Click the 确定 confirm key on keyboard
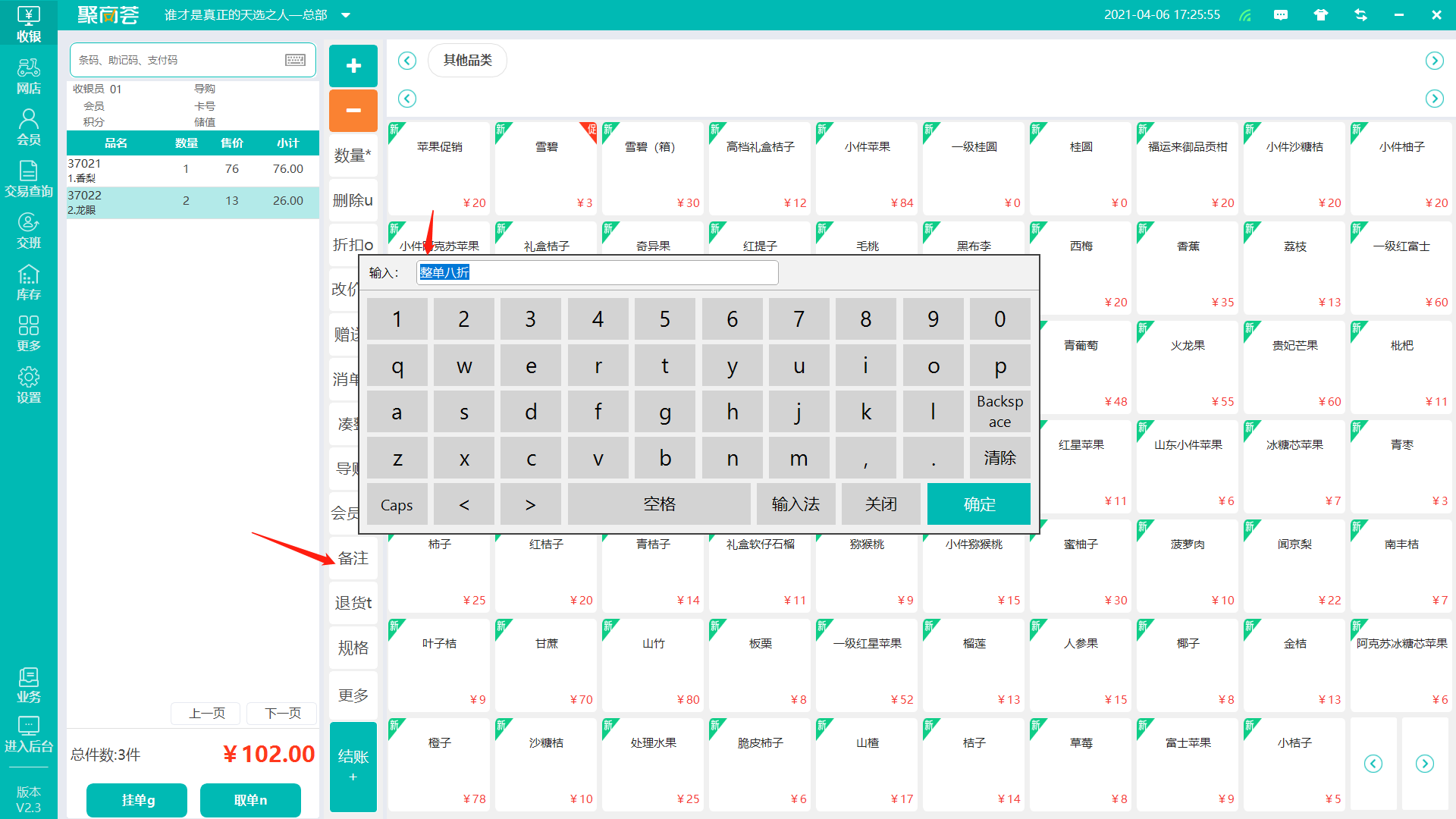 979,504
